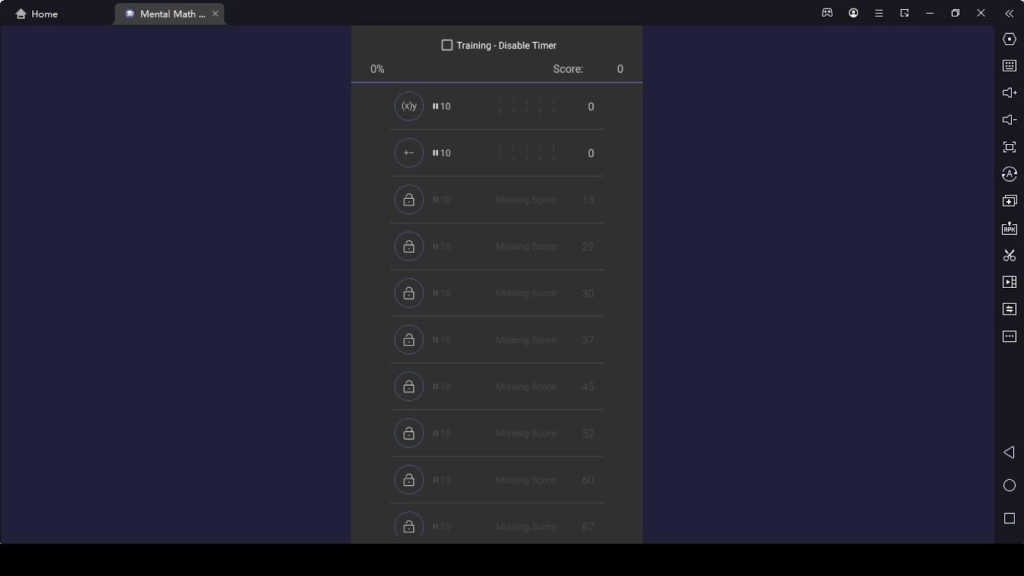
Task: Switch to the Home tab
Action: (37, 14)
